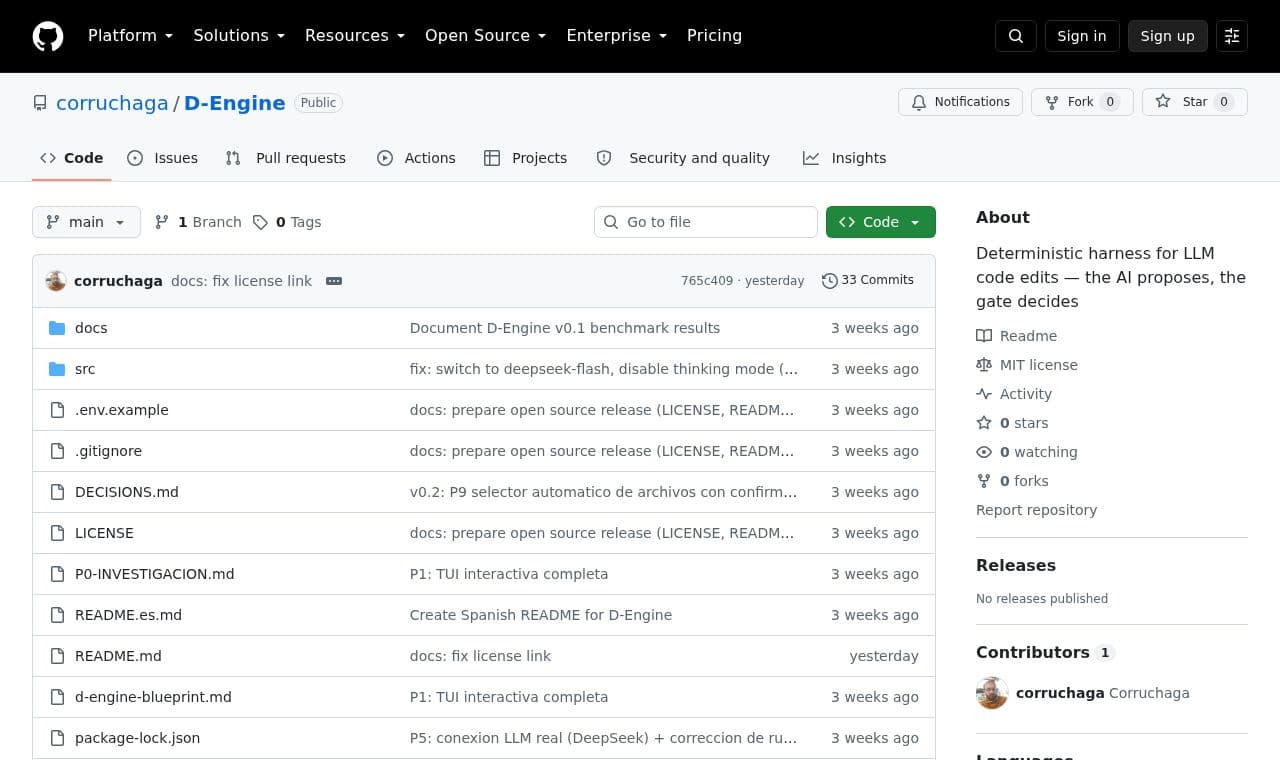Open Security and quality tab
The image size is (1280, 760).
[684, 158]
